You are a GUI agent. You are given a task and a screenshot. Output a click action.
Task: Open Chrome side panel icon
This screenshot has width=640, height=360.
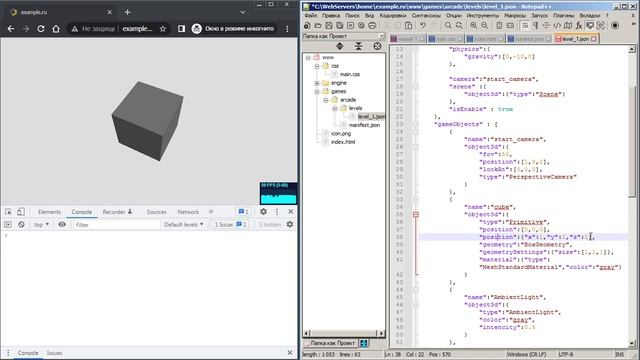click(182, 29)
